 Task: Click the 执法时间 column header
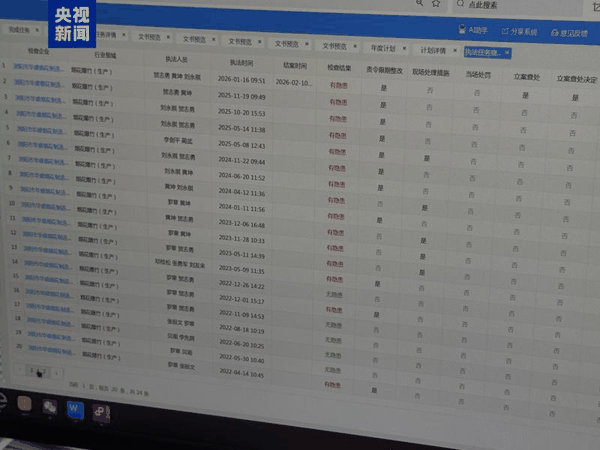click(241, 63)
